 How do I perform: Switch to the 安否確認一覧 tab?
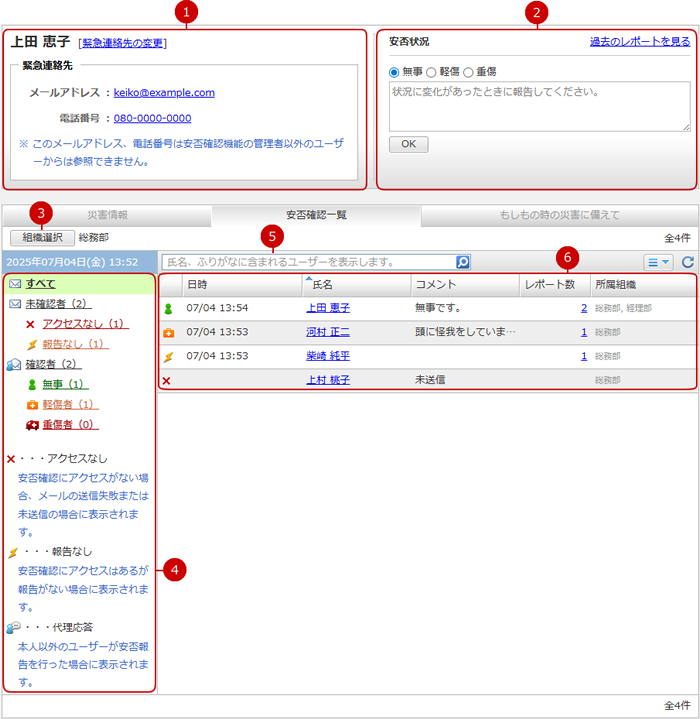pos(316,215)
